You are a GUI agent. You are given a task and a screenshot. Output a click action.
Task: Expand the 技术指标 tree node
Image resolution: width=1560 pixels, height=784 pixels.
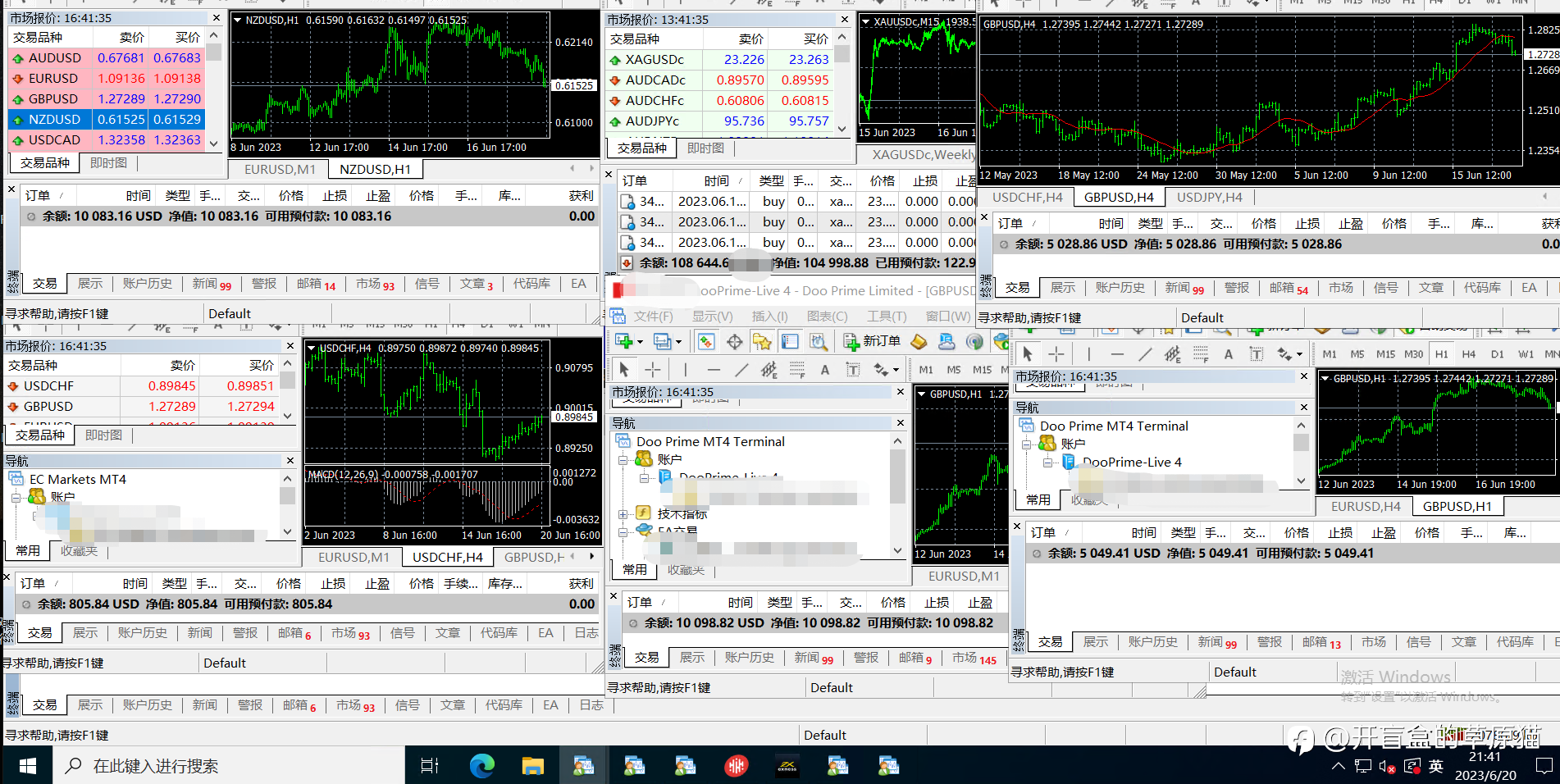tap(623, 514)
